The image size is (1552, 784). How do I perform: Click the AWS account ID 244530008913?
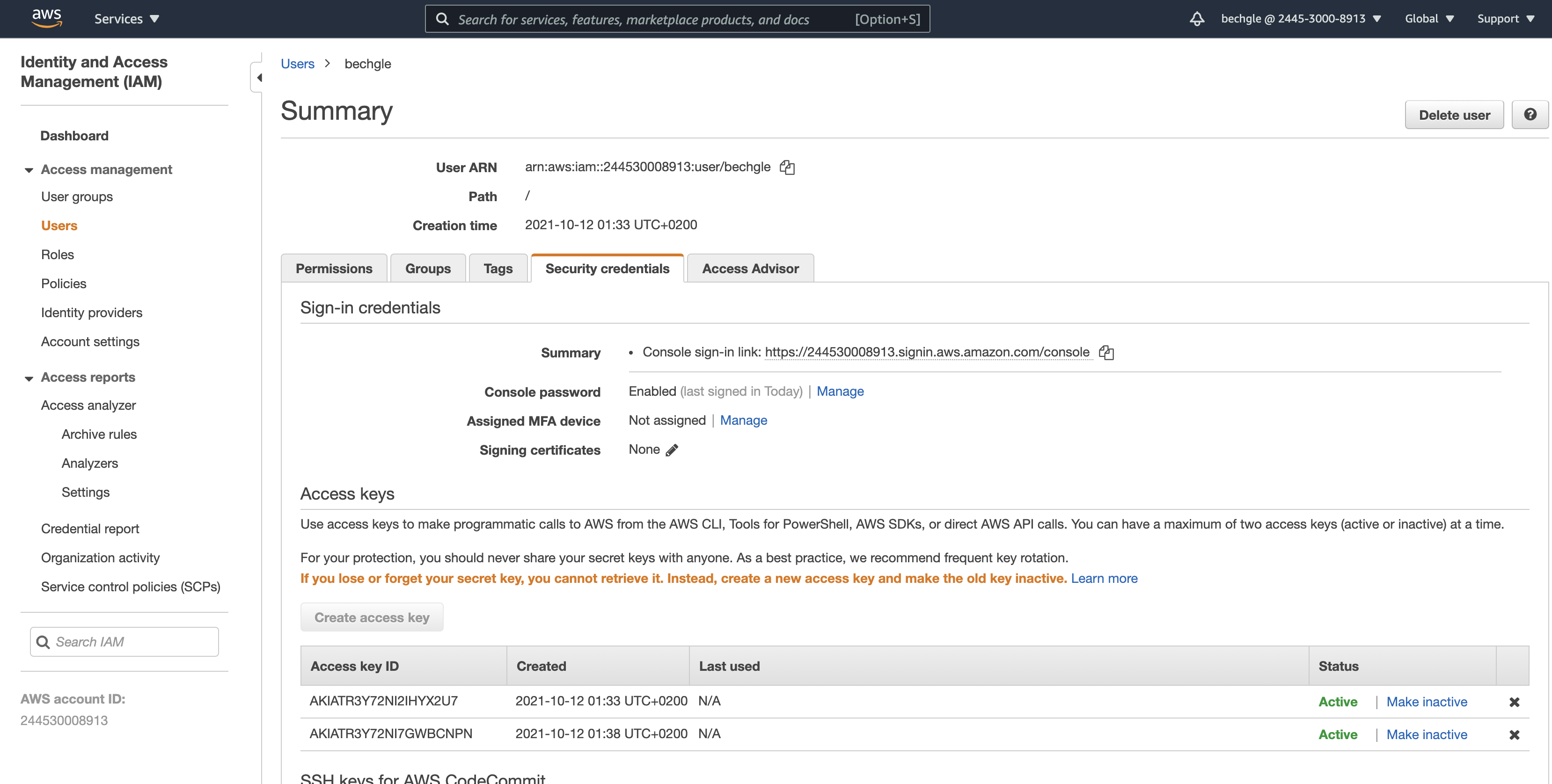(x=64, y=720)
